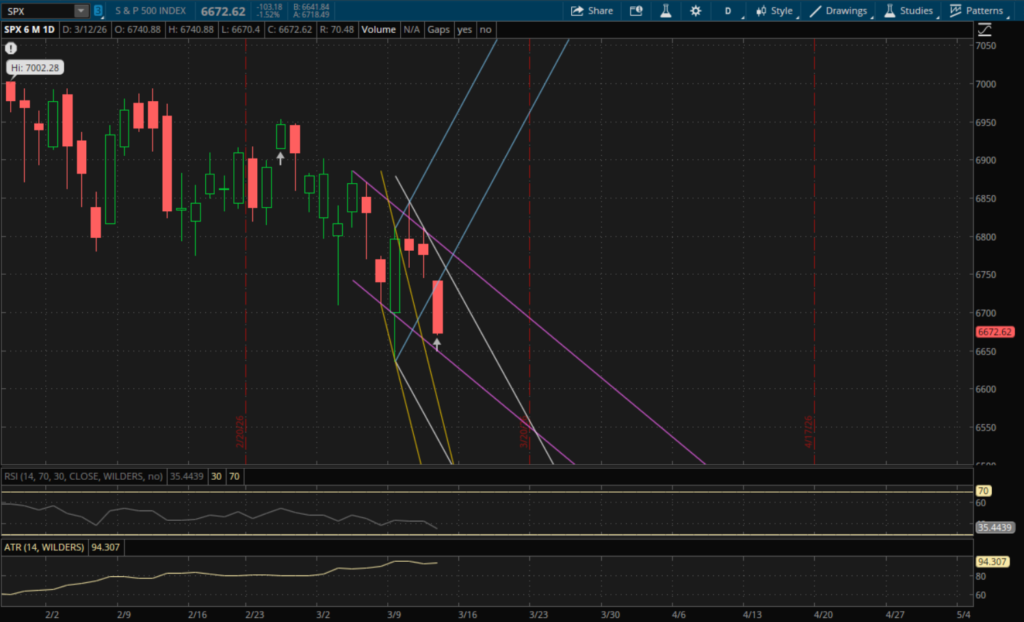Open the news and alerts icon
Screen dimensions: 1024x622
(x=637, y=11)
